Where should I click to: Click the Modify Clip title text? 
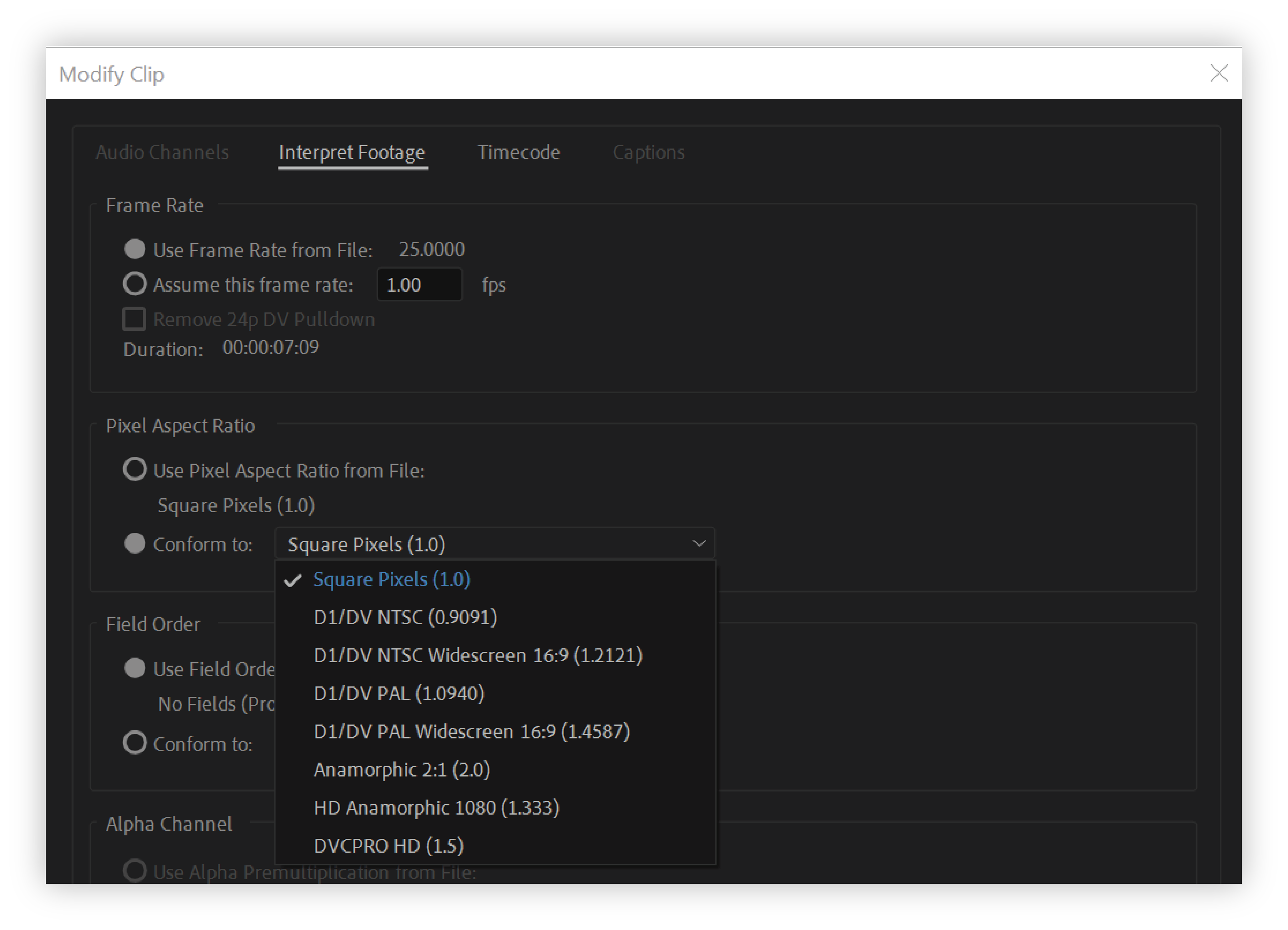112,74
